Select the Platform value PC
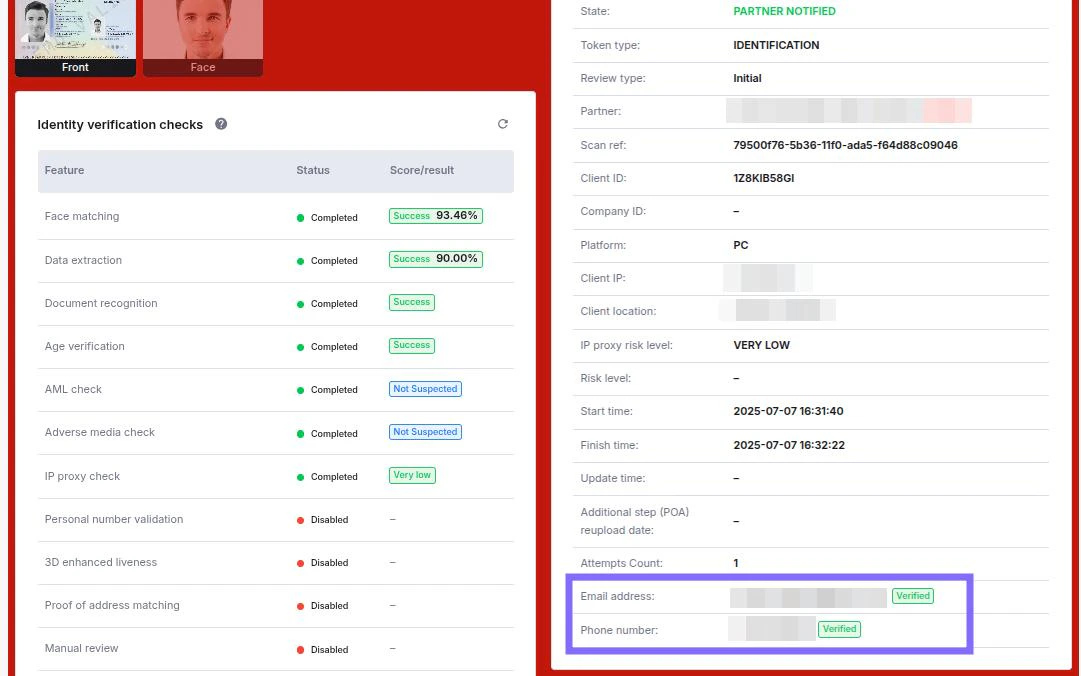The image size is (1081, 676). point(741,245)
